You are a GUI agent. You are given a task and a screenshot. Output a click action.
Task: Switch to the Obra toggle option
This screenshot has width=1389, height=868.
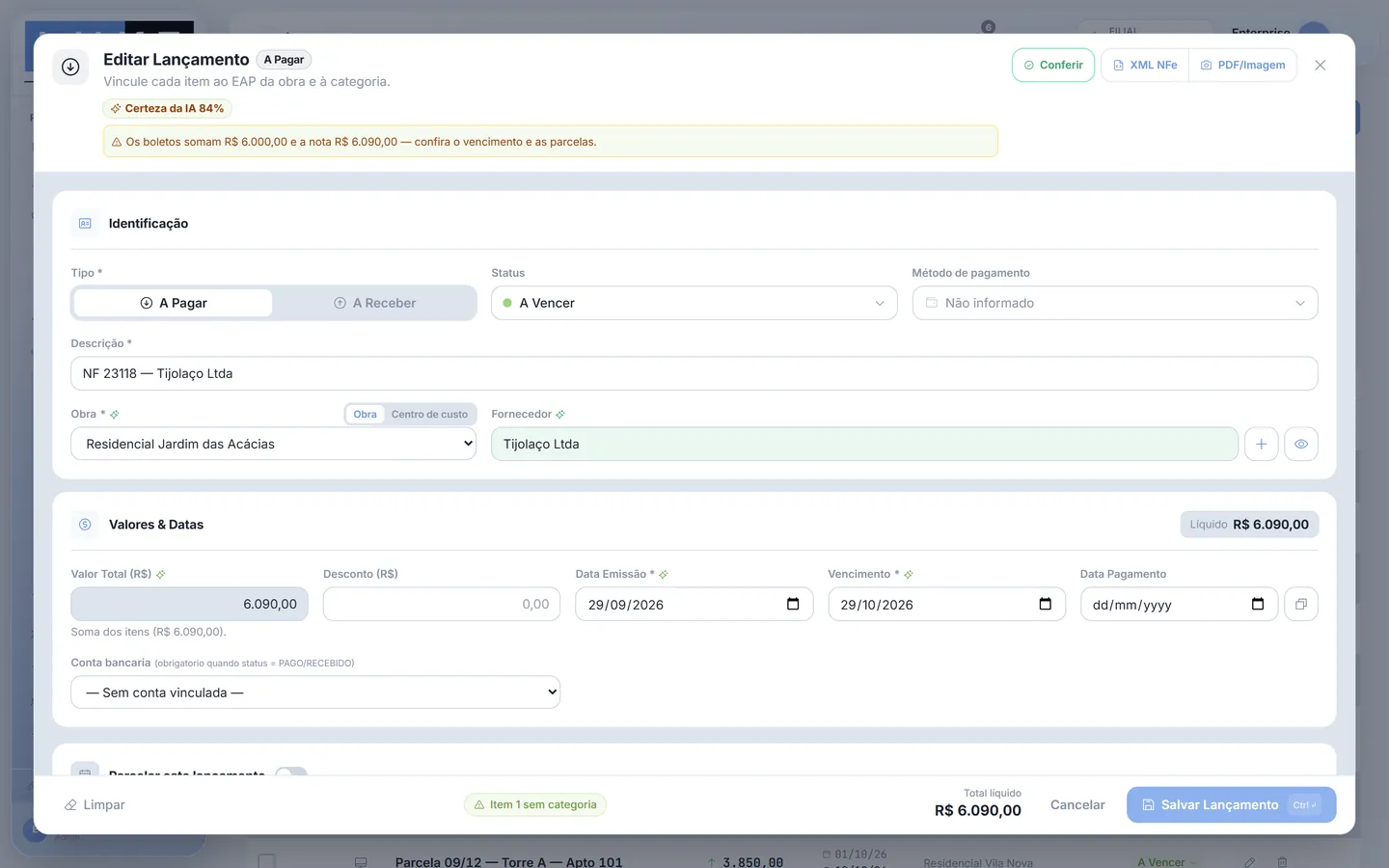pyautogui.click(x=365, y=415)
